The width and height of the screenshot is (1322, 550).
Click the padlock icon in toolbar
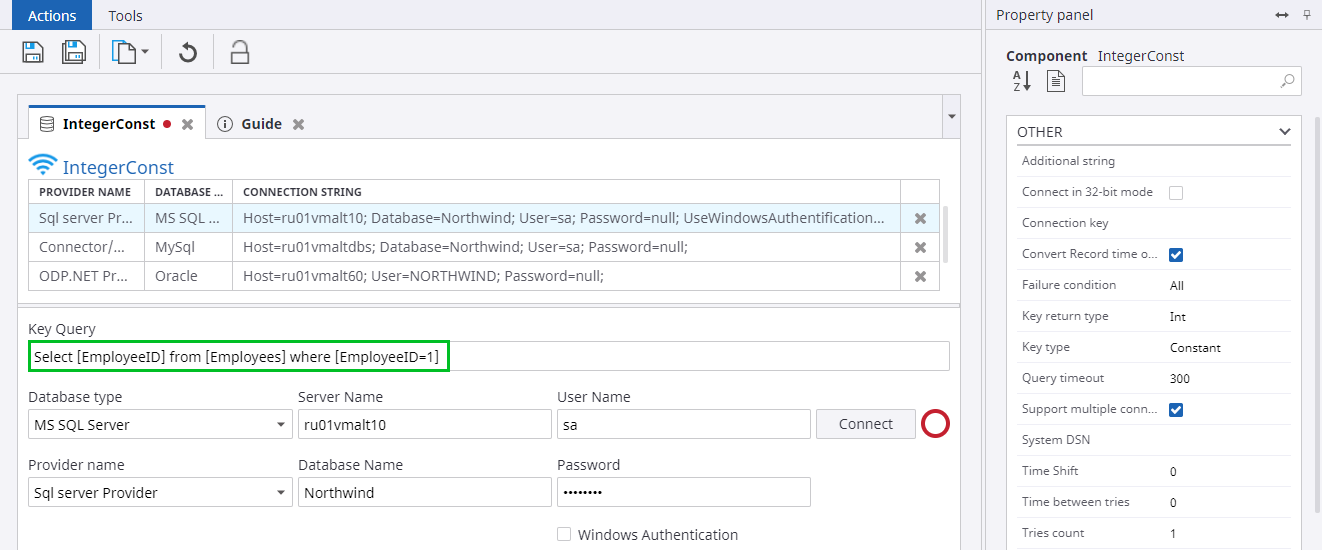[x=239, y=52]
